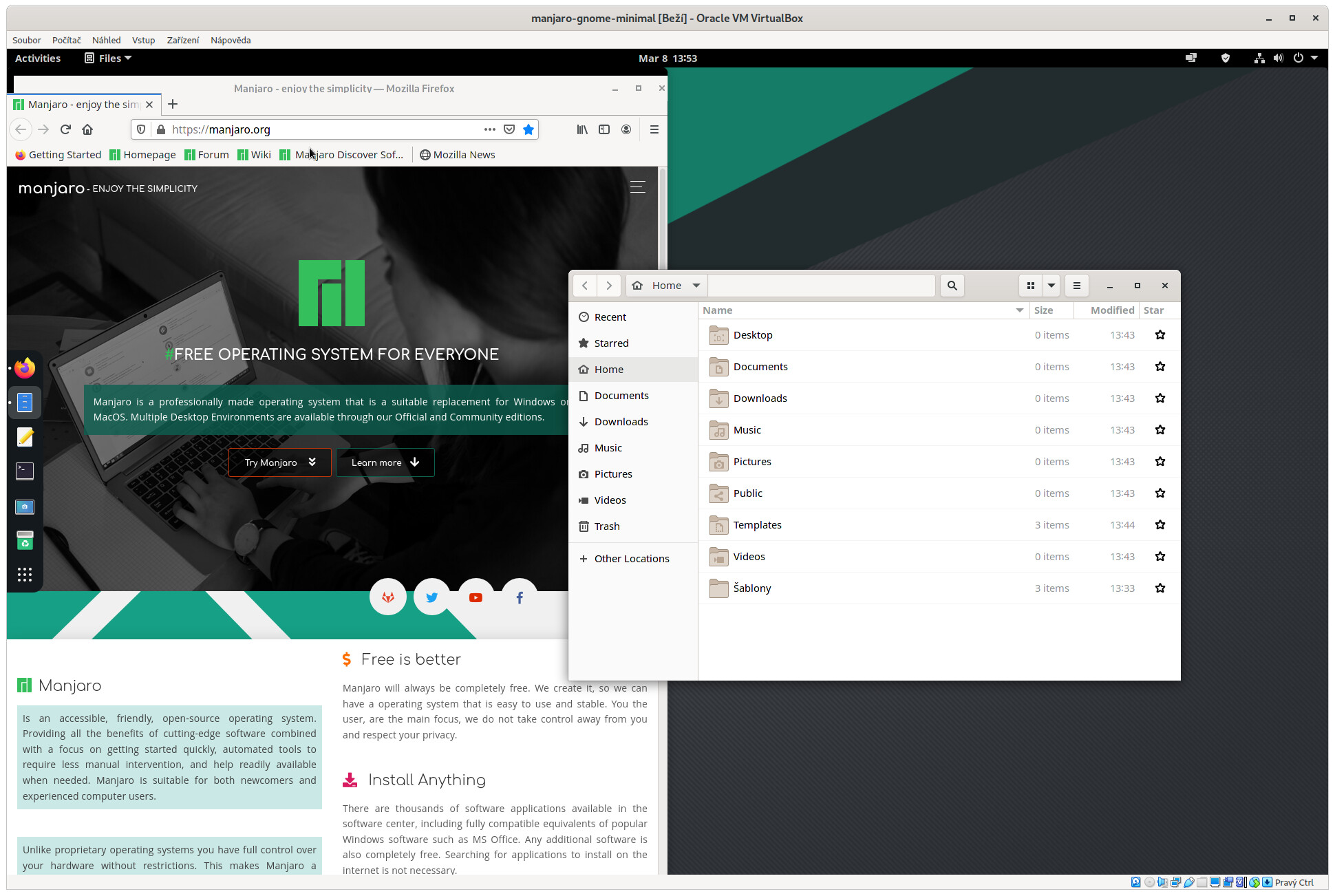The width and height of the screenshot is (1335, 896).
Task: Expand the Home path dropdown arrow
Action: [696, 286]
